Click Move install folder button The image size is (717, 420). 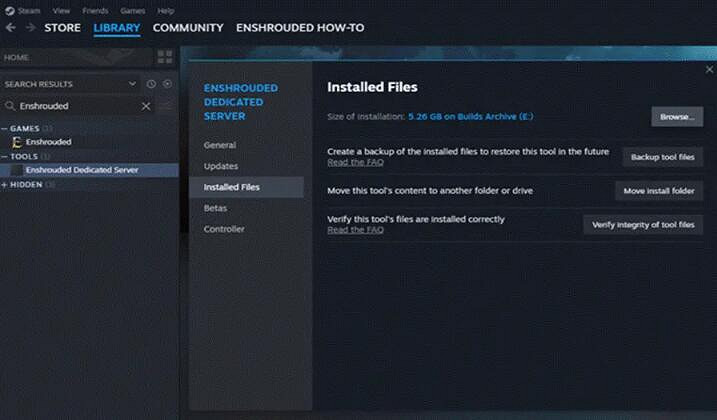658,191
